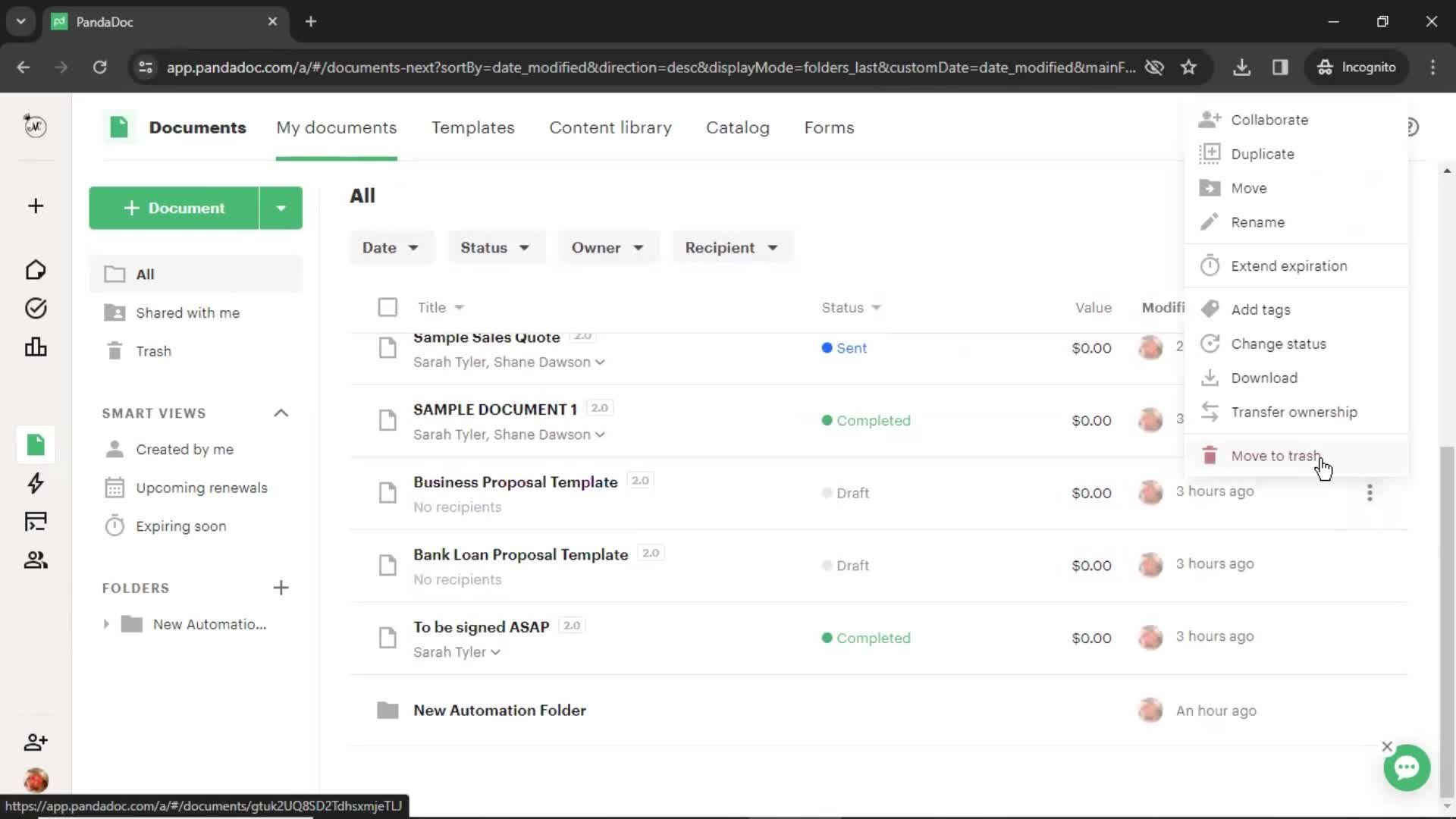Open the reports bar chart sidebar icon
The height and width of the screenshot is (819, 1456).
point(36,347)
